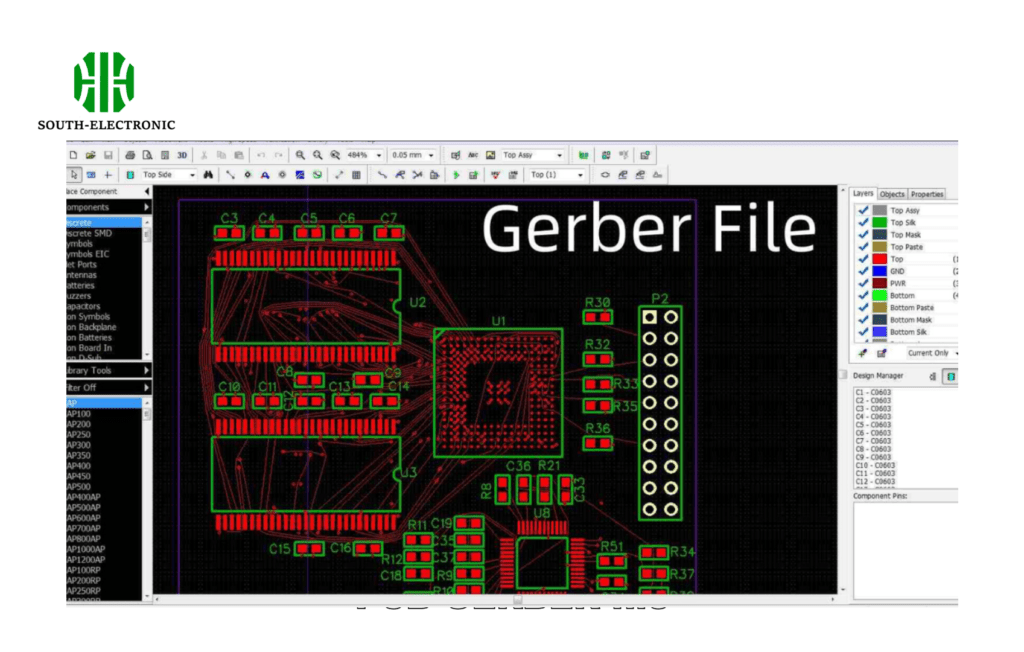Open the Current Only dropdown
1024x652 pixels.
click(x=928, y=353)
